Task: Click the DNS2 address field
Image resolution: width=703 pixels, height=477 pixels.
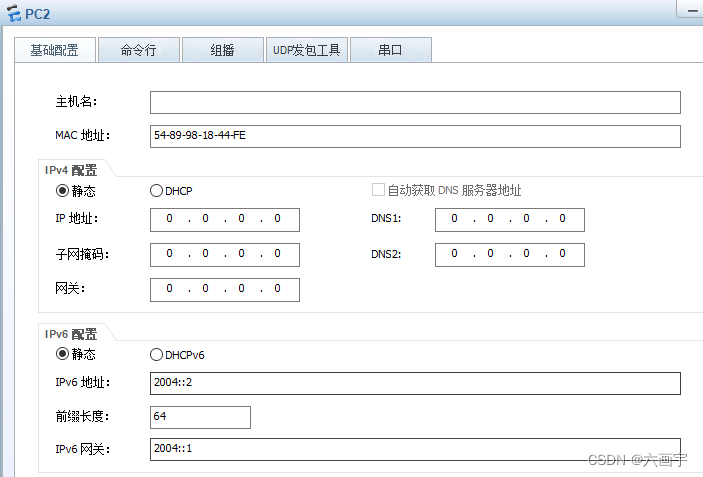Action: point(510,255)
